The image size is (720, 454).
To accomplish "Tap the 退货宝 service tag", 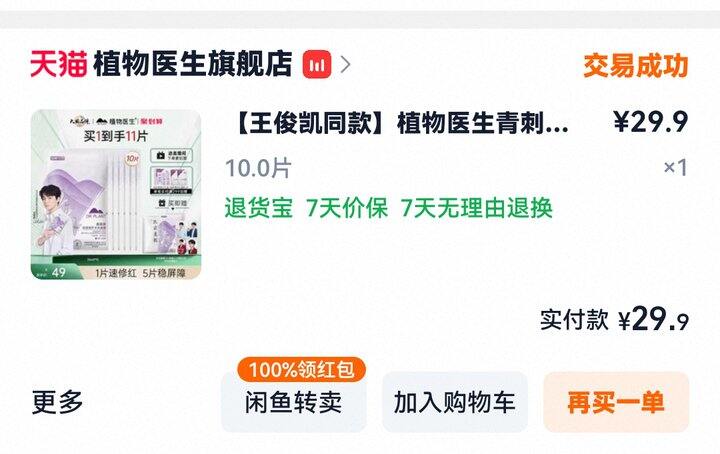I will click(x=259, y=208).
